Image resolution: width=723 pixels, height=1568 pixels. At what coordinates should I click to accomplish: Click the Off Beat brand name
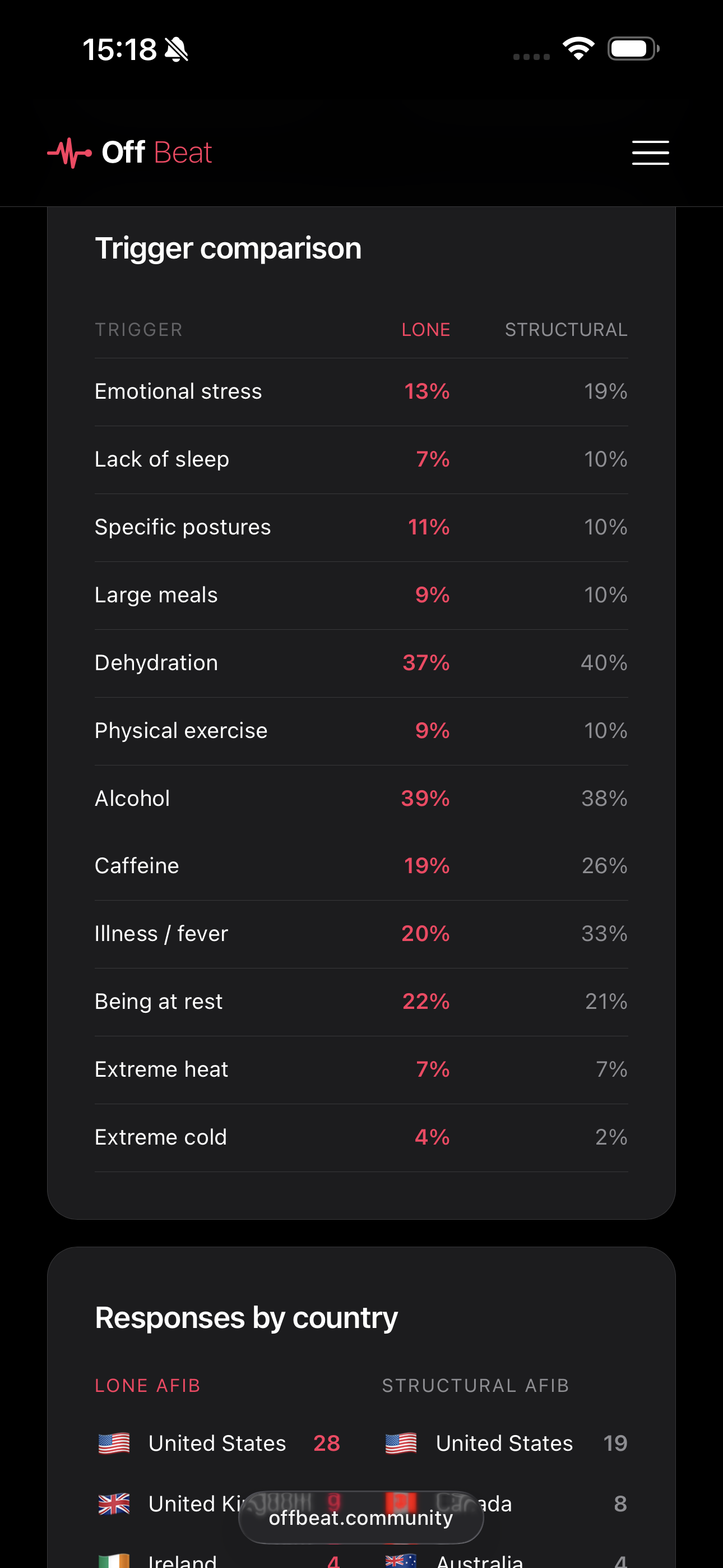tap(156, 152)
